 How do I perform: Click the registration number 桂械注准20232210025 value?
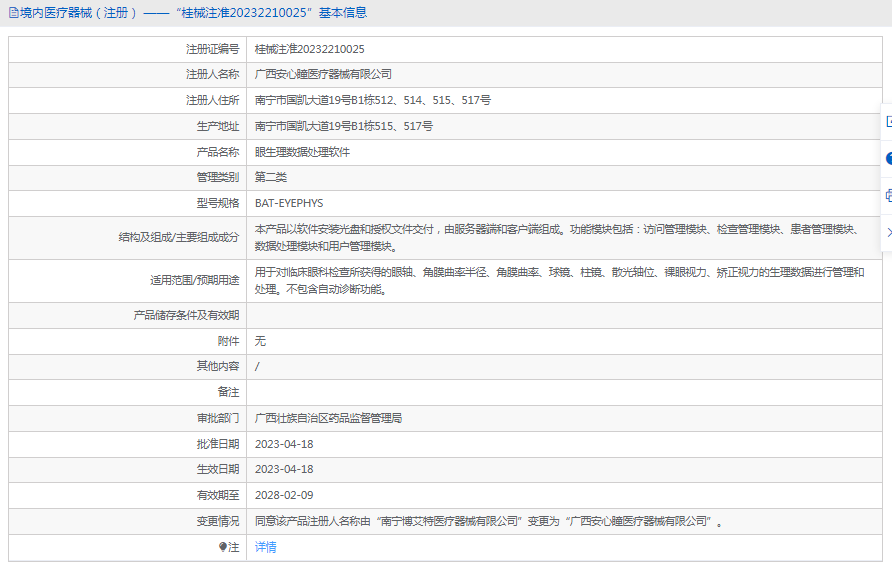[x=310, y=49]
